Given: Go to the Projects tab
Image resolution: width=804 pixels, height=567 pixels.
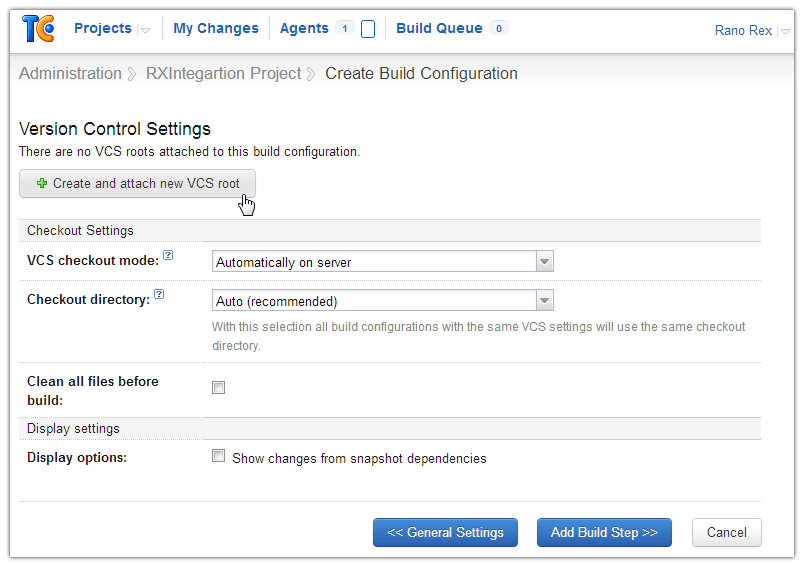Looking at the screenshot, I should pos(103,28).
